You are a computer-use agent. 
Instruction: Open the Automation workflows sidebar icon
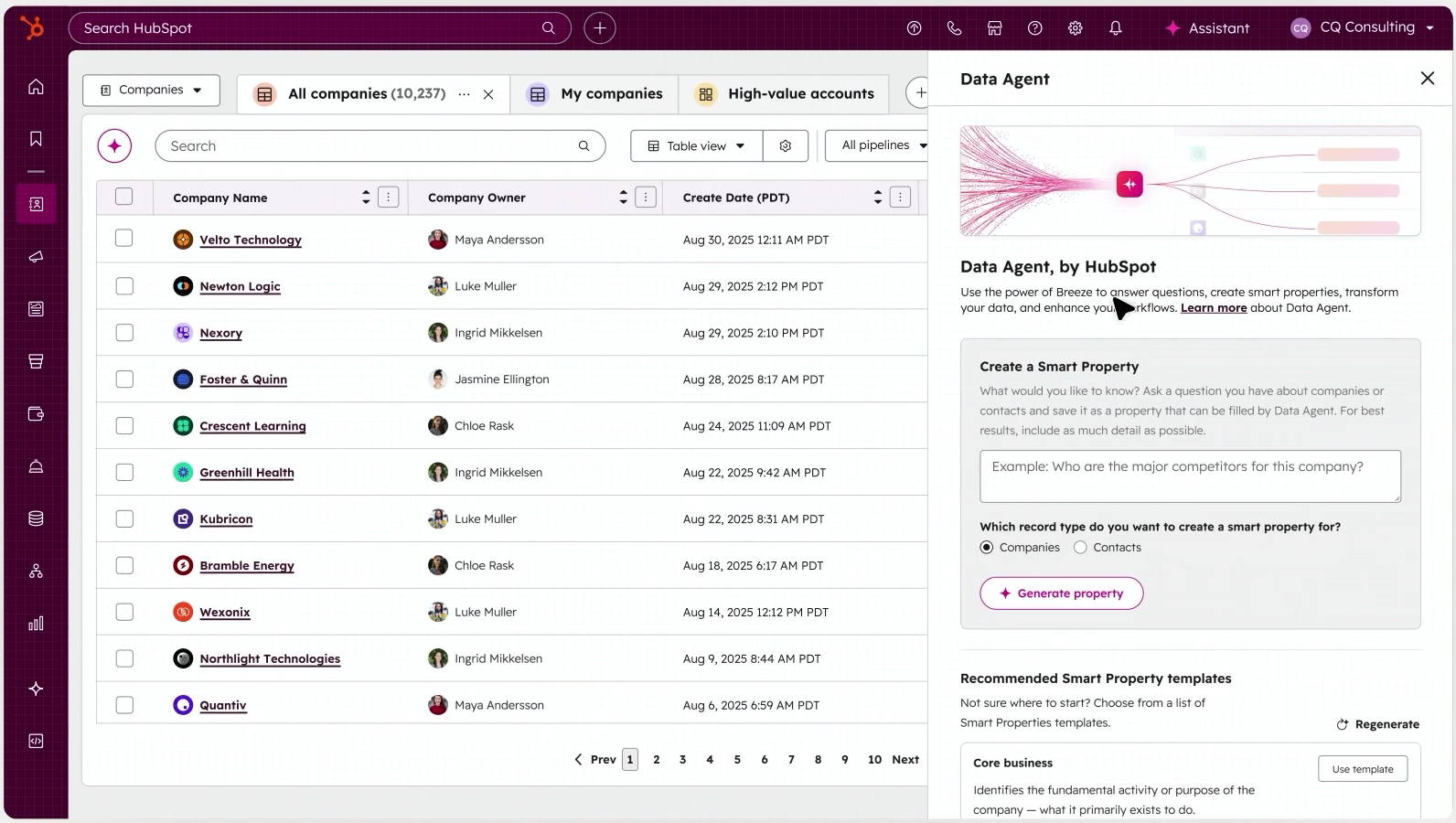(x=36, y=572)
